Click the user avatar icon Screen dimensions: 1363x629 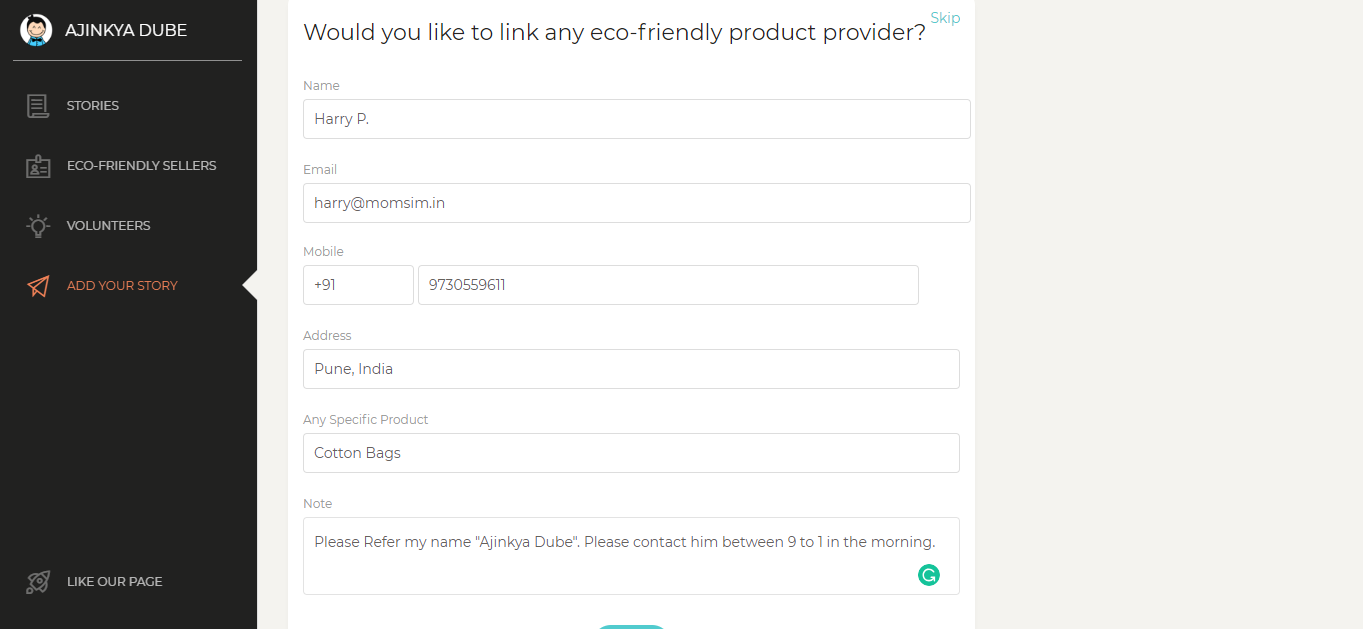(36, 30)
